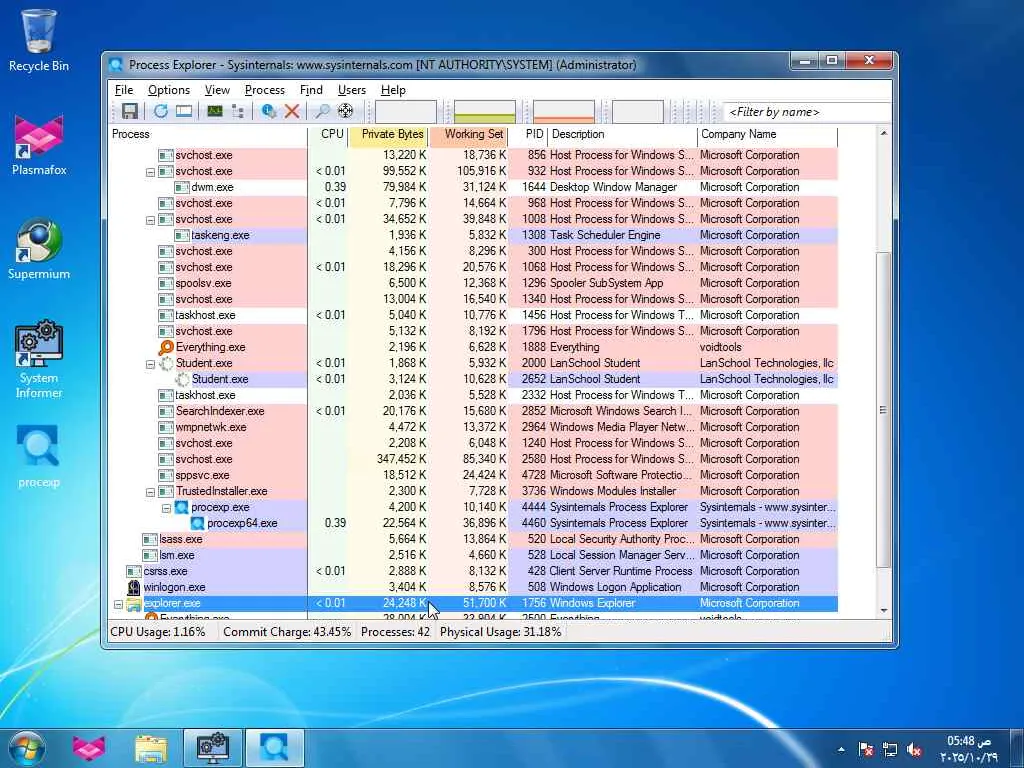Sort by Company Name column header
The image size is (1024, 768).
(767, 135)
